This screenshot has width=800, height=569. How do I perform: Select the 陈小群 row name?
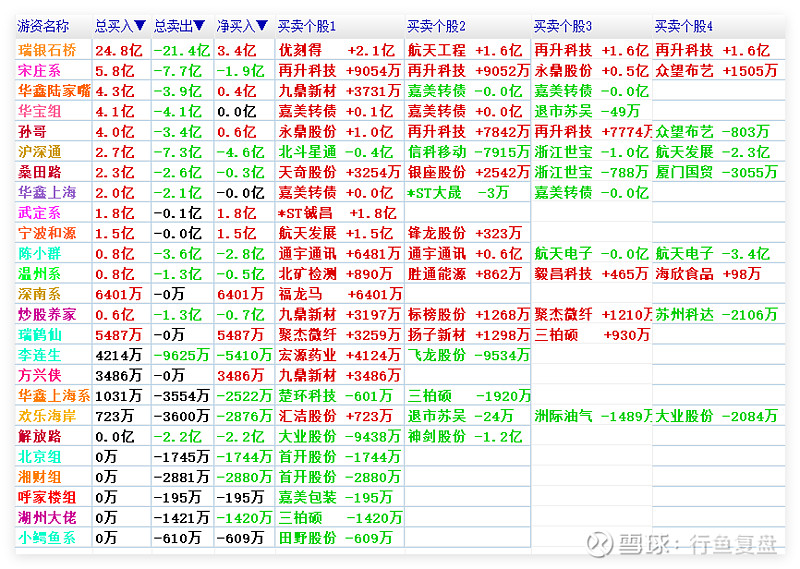(39, 254)
